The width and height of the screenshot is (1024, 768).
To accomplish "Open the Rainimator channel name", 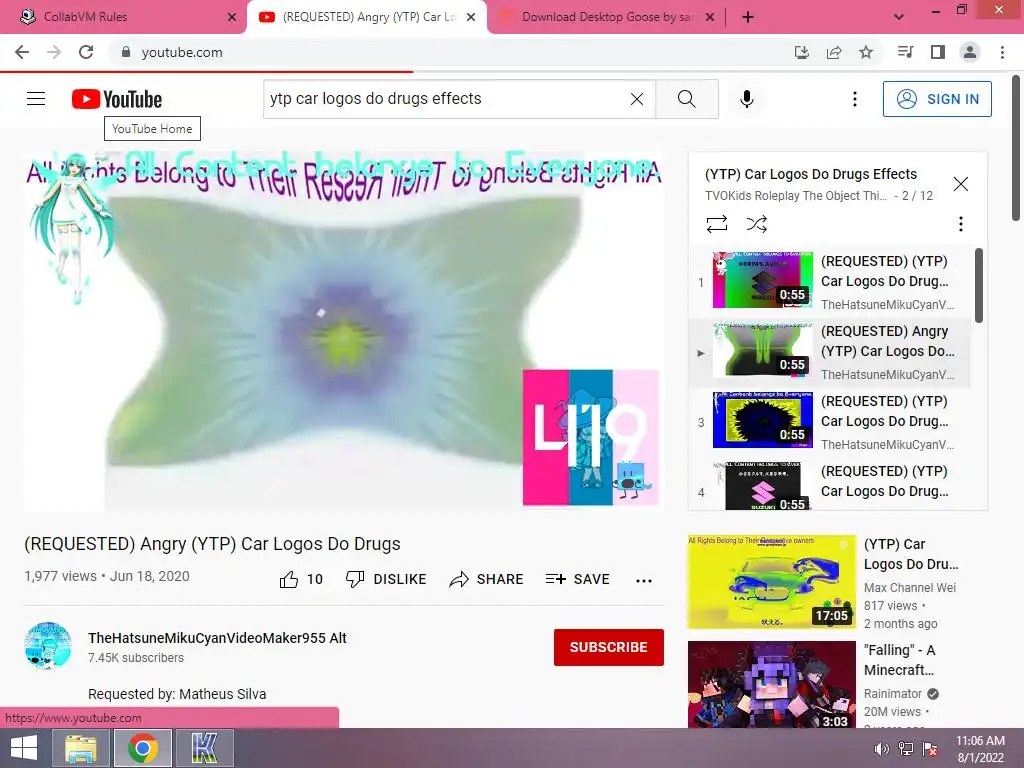I will [x=893, y=694].
